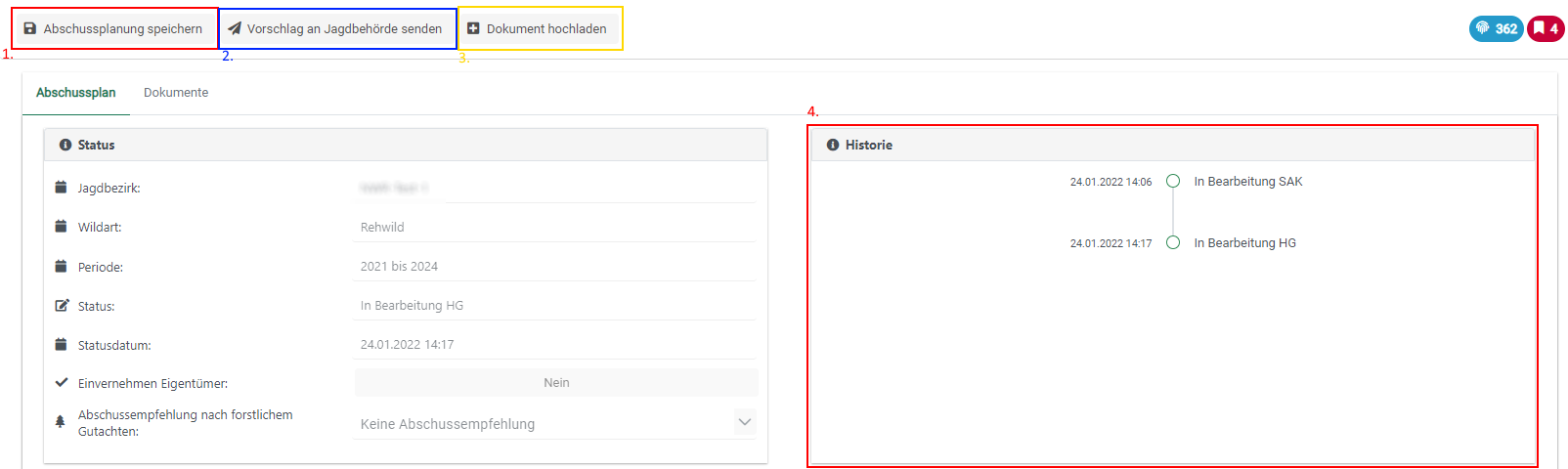Click the edit icon beside Status
Image resolution: width=1568 pixels, height=469 pixels.
[62, 306]
